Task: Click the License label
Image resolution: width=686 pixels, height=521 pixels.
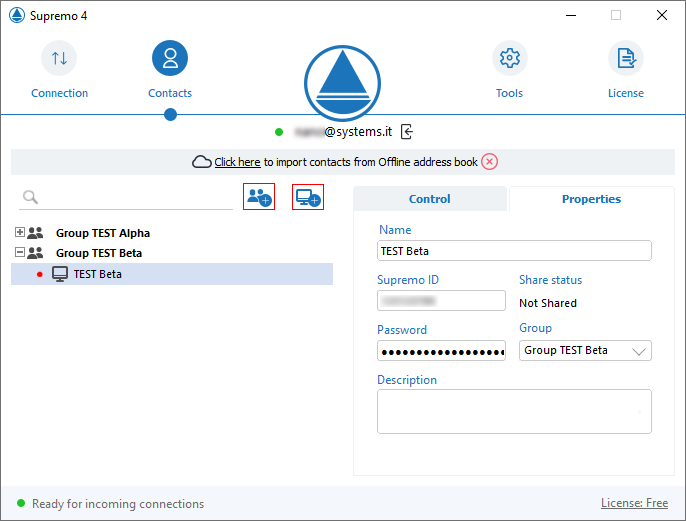Action: pos(626,93)
